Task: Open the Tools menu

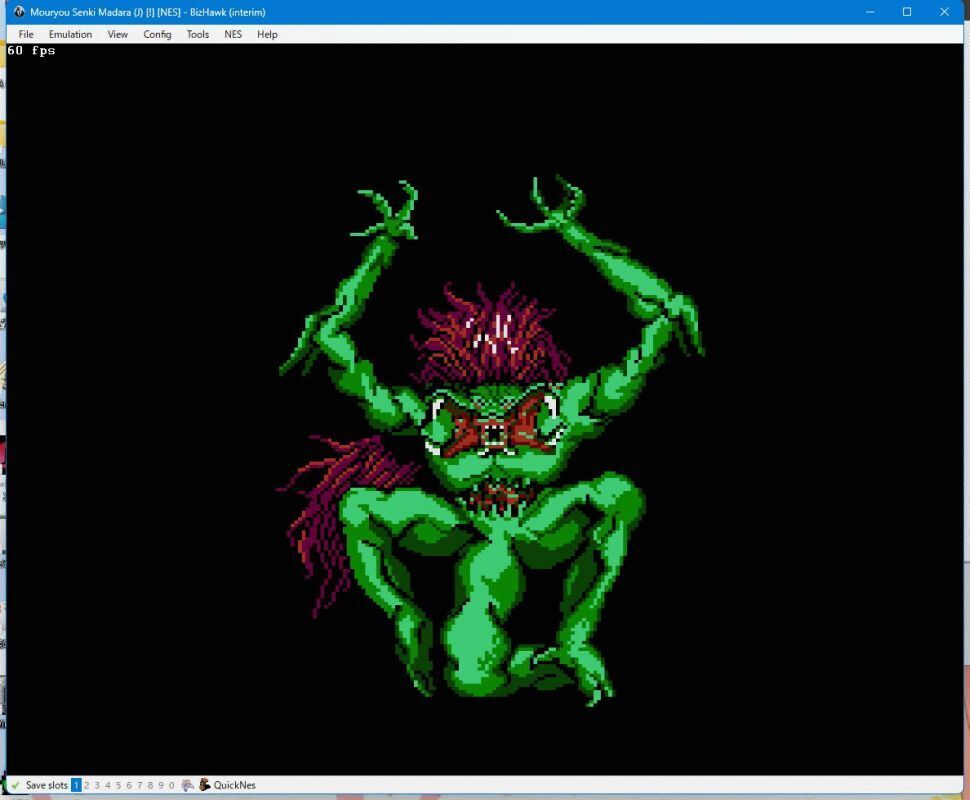Action: coord(198,34)
